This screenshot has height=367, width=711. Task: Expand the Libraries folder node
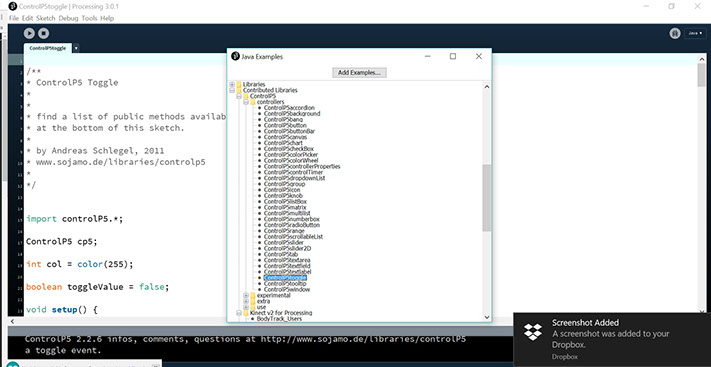coord(232,84)
